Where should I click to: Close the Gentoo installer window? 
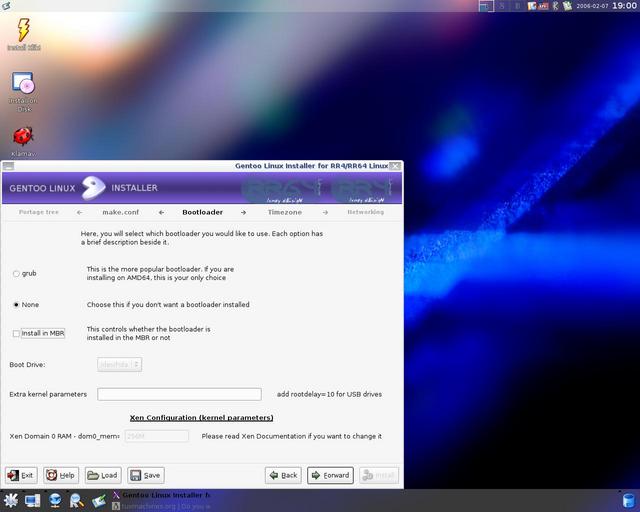point(396,166)
